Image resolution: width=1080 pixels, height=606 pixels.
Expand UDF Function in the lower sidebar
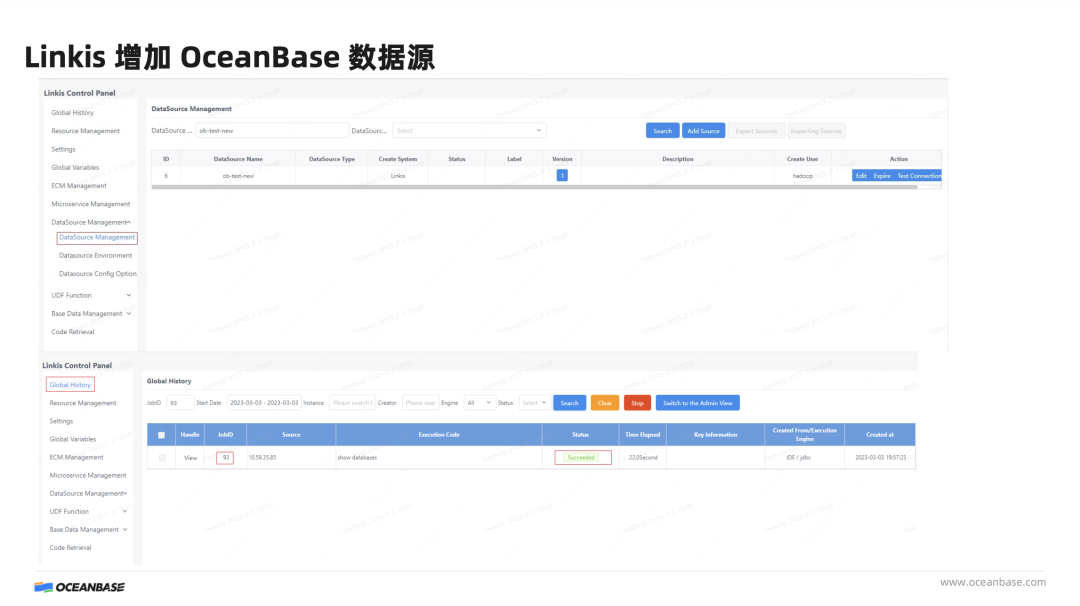click(88, 512)
